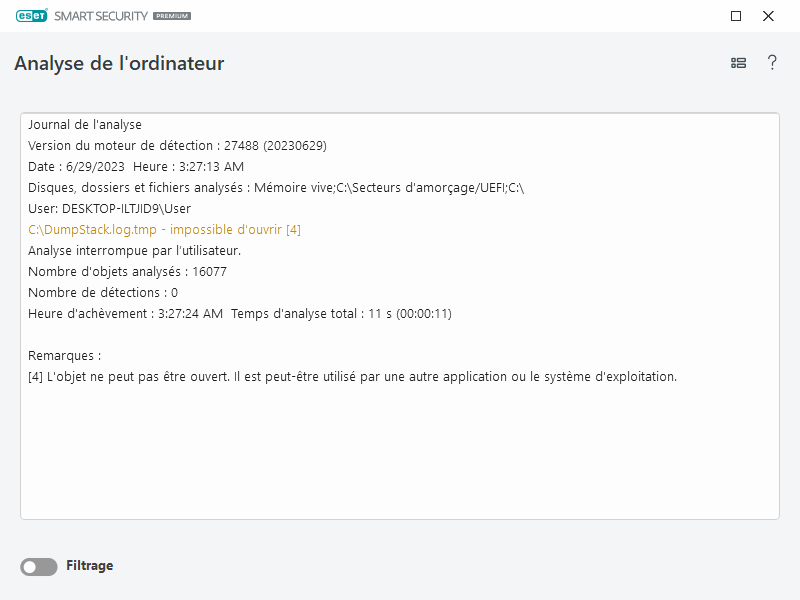The image size is (800, 600).
Task: Select the User DESKTOP-ILTJID9 line
Action: [x=109, y=209]
